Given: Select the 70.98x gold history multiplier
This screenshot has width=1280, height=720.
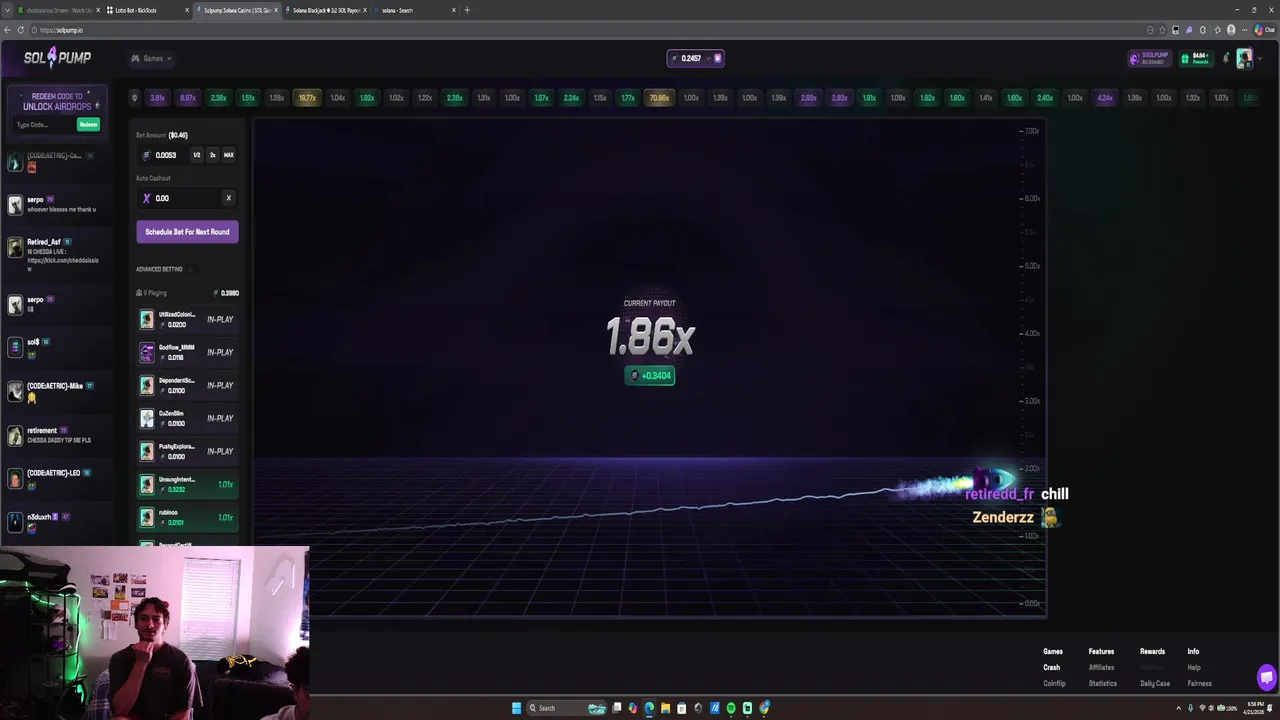Looking at the screenshot, I should click(659, 98).
